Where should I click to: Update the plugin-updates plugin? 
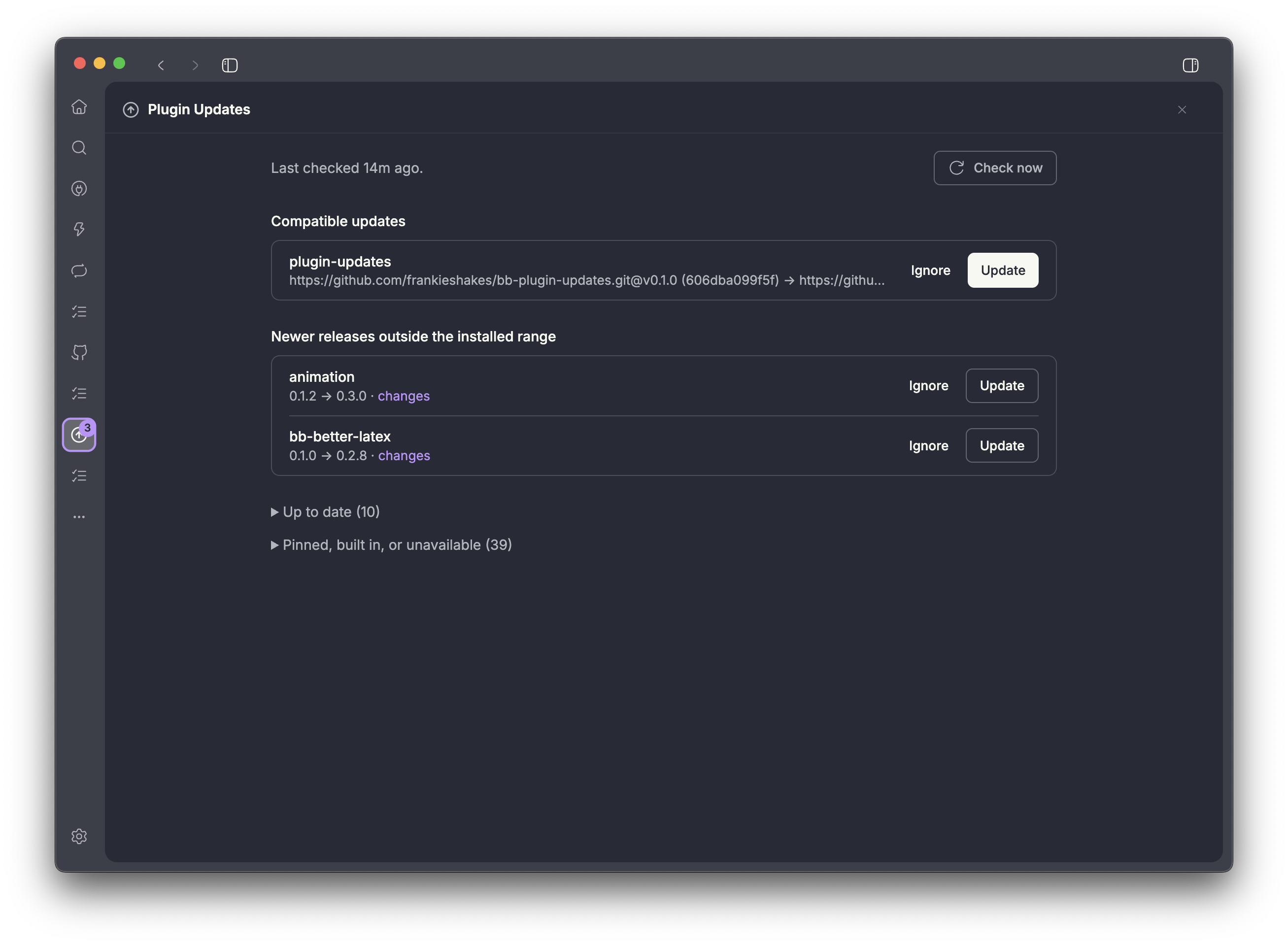point(1003,270)
